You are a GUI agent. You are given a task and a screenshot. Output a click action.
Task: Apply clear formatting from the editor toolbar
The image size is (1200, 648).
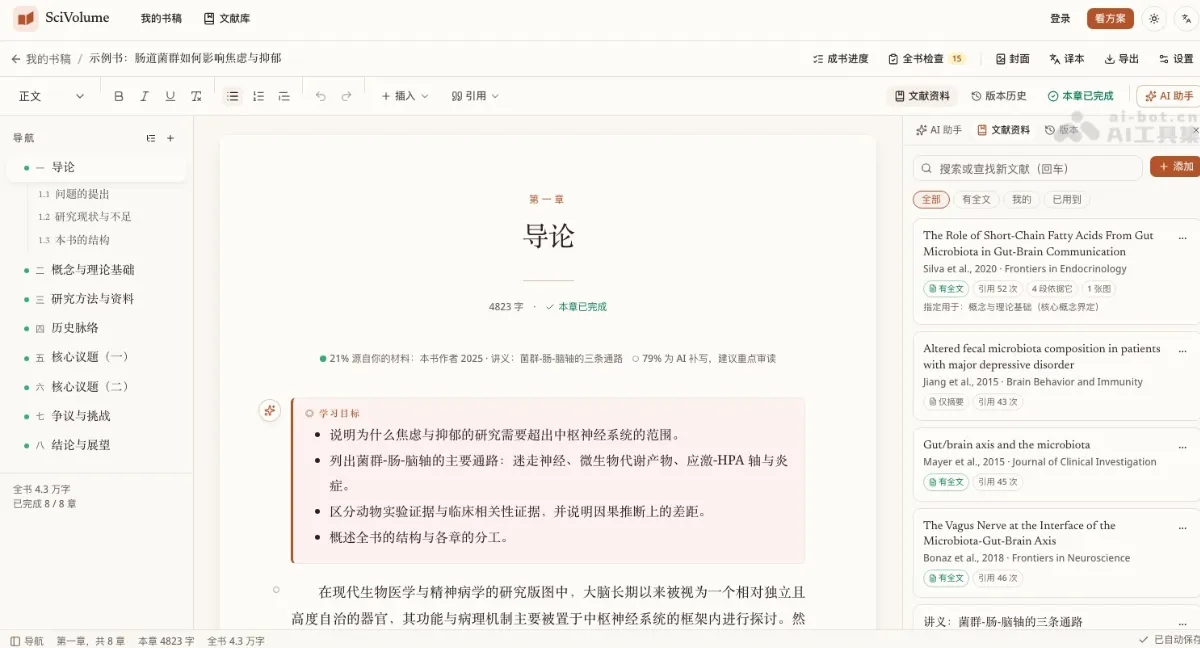pyautogui.click(x=196, y=96)
